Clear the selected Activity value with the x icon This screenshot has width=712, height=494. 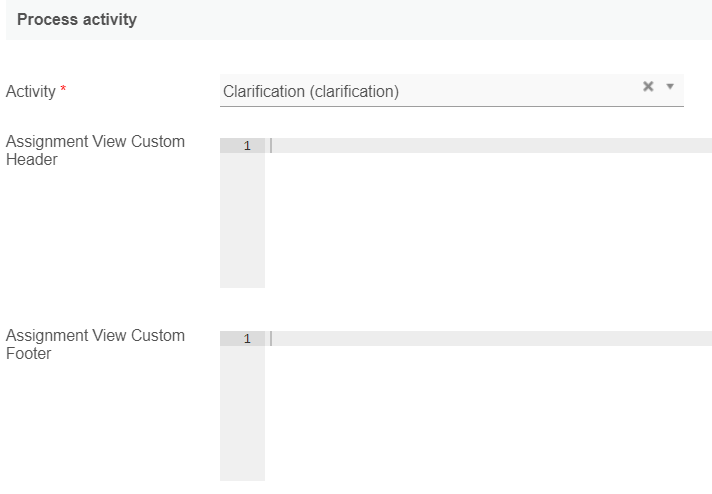(648, 87)
